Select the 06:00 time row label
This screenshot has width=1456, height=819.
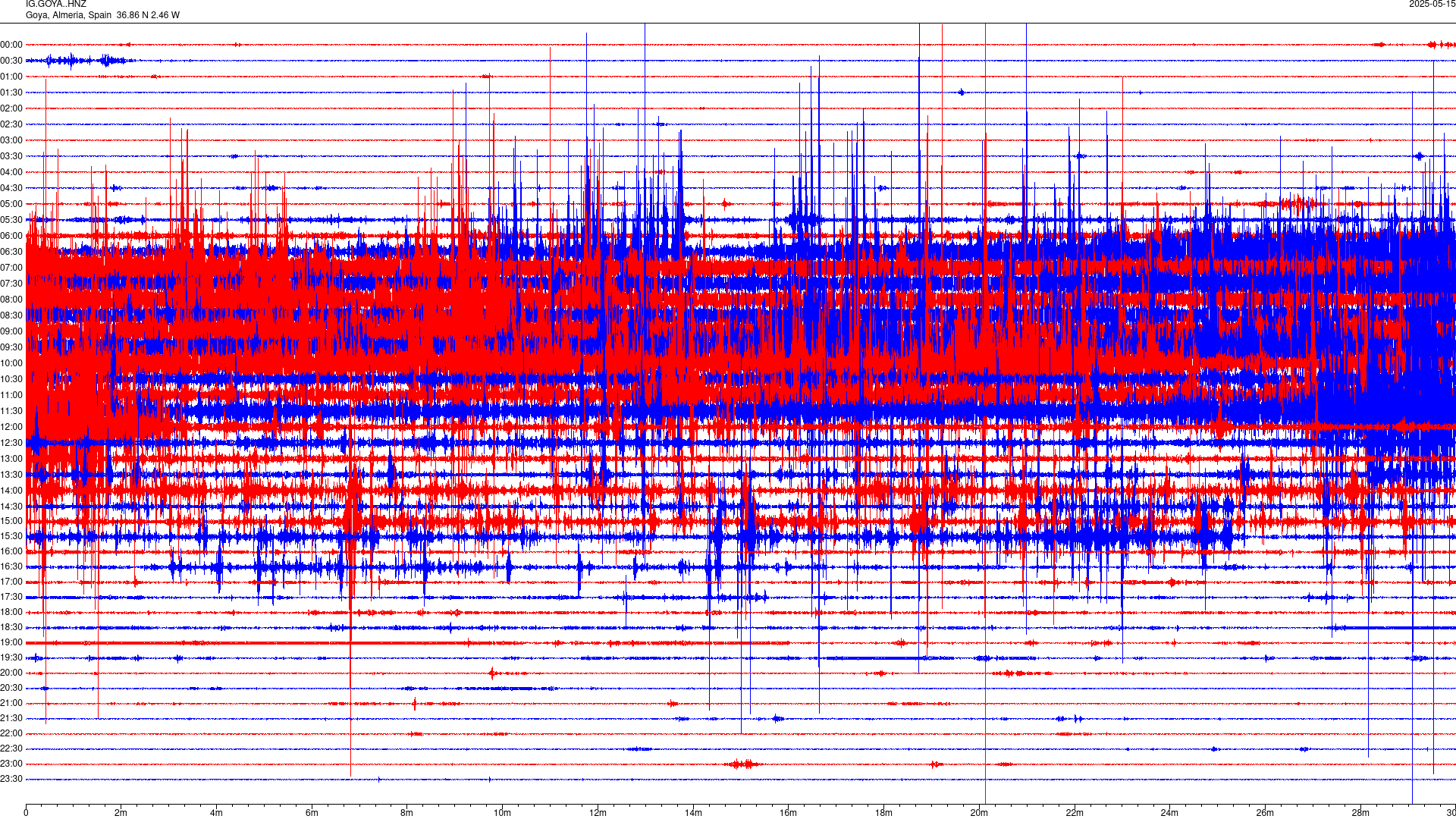coord(11,236)
